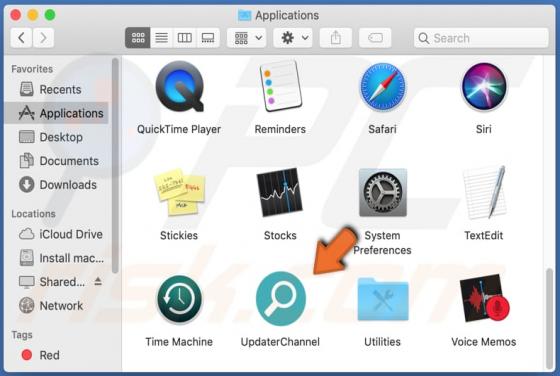Viewport: 560px width, 376px height.
Task: Eject the Shared... volume
Action: [x=98, y=282]
